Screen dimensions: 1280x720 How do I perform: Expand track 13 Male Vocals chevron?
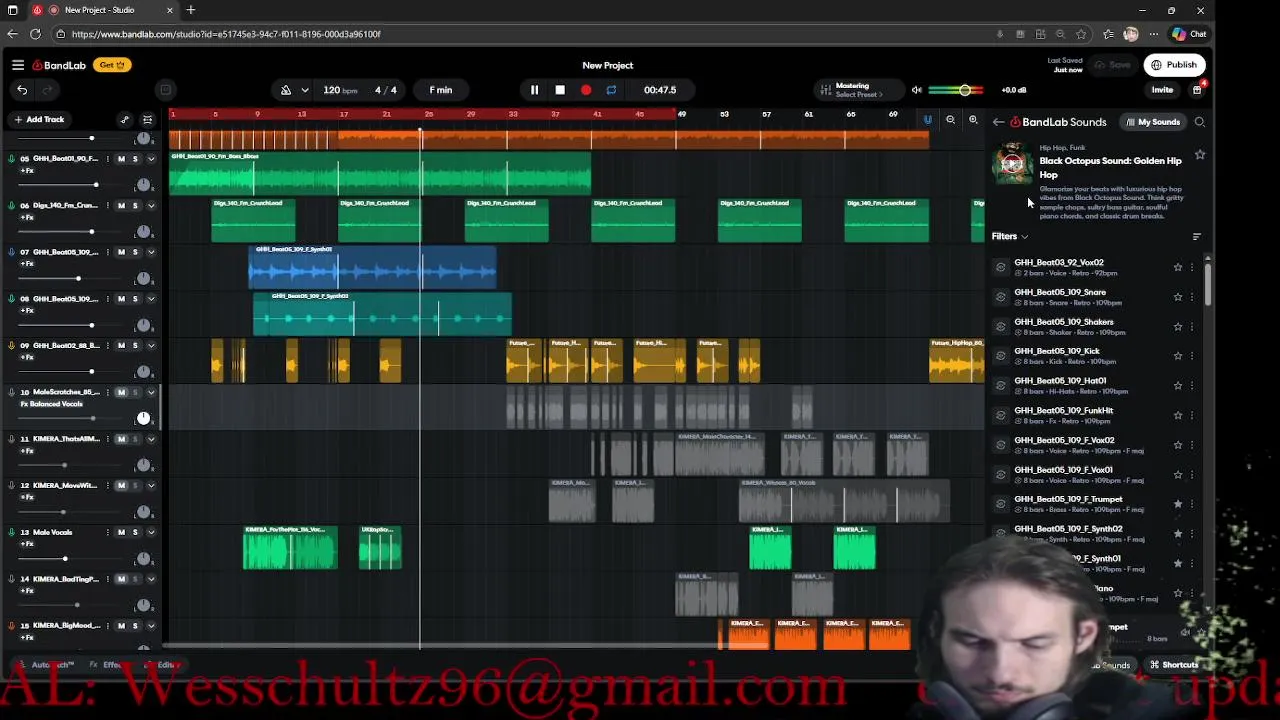[151, 532]
